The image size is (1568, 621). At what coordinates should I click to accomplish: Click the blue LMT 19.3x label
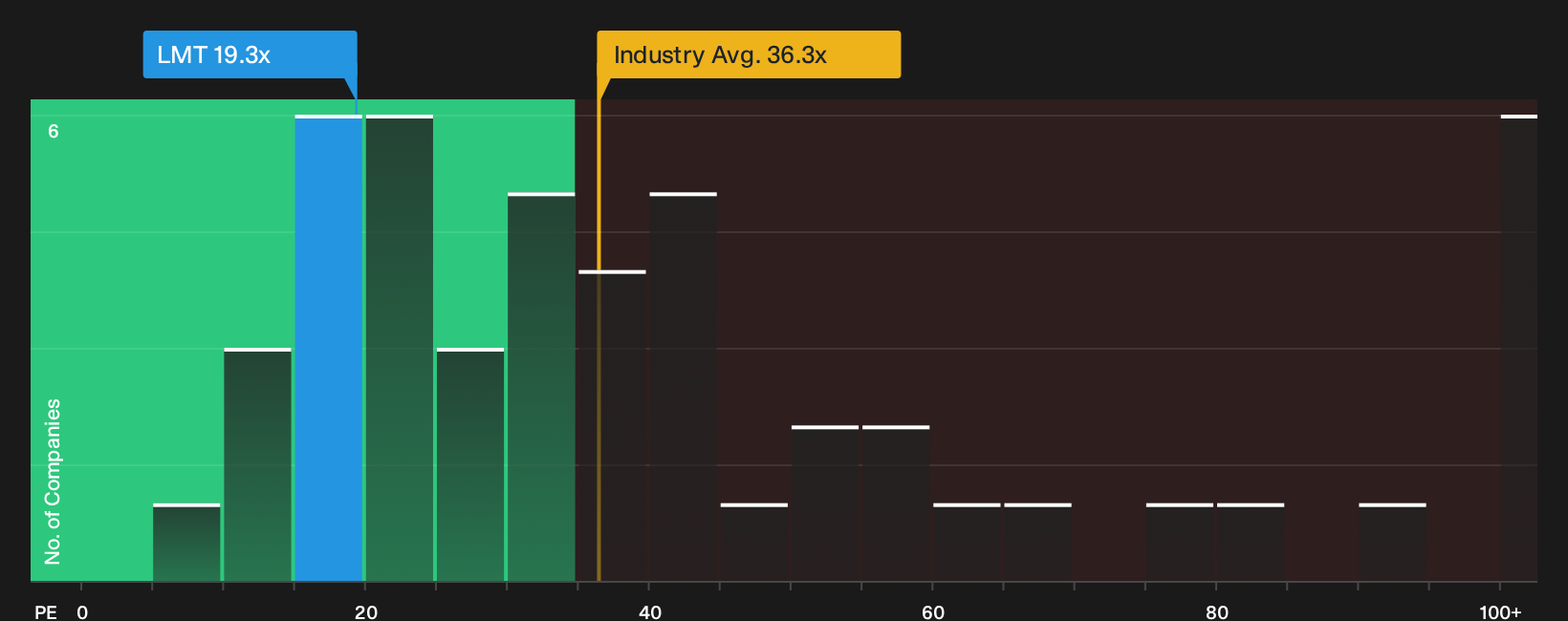point(250,54)
